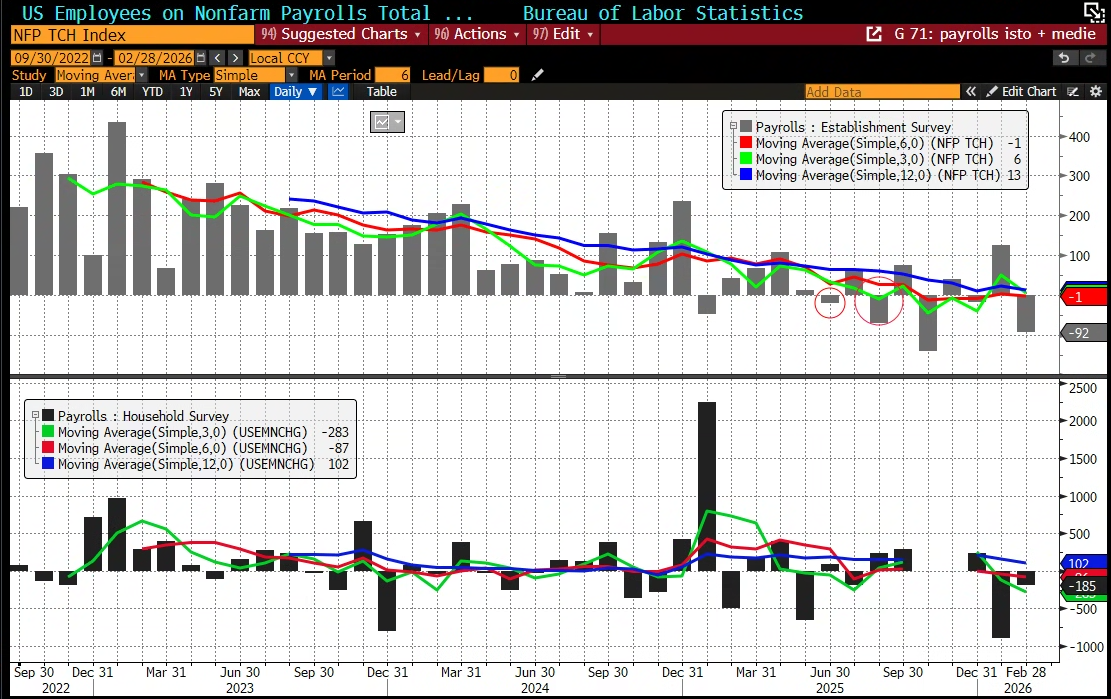Click the undo arrow button

(1063, 58)
